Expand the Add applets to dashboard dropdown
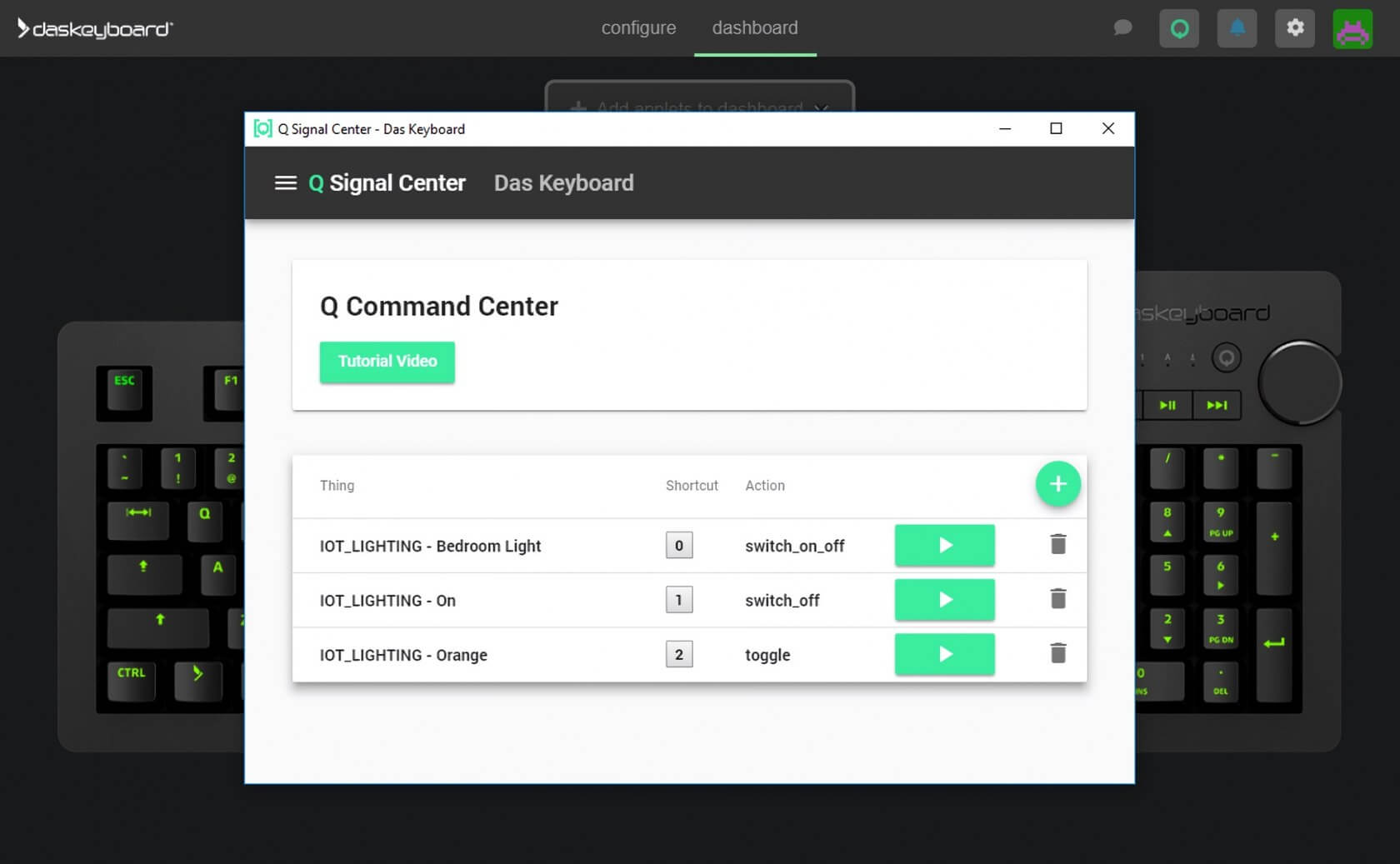 tap(700, 97)
